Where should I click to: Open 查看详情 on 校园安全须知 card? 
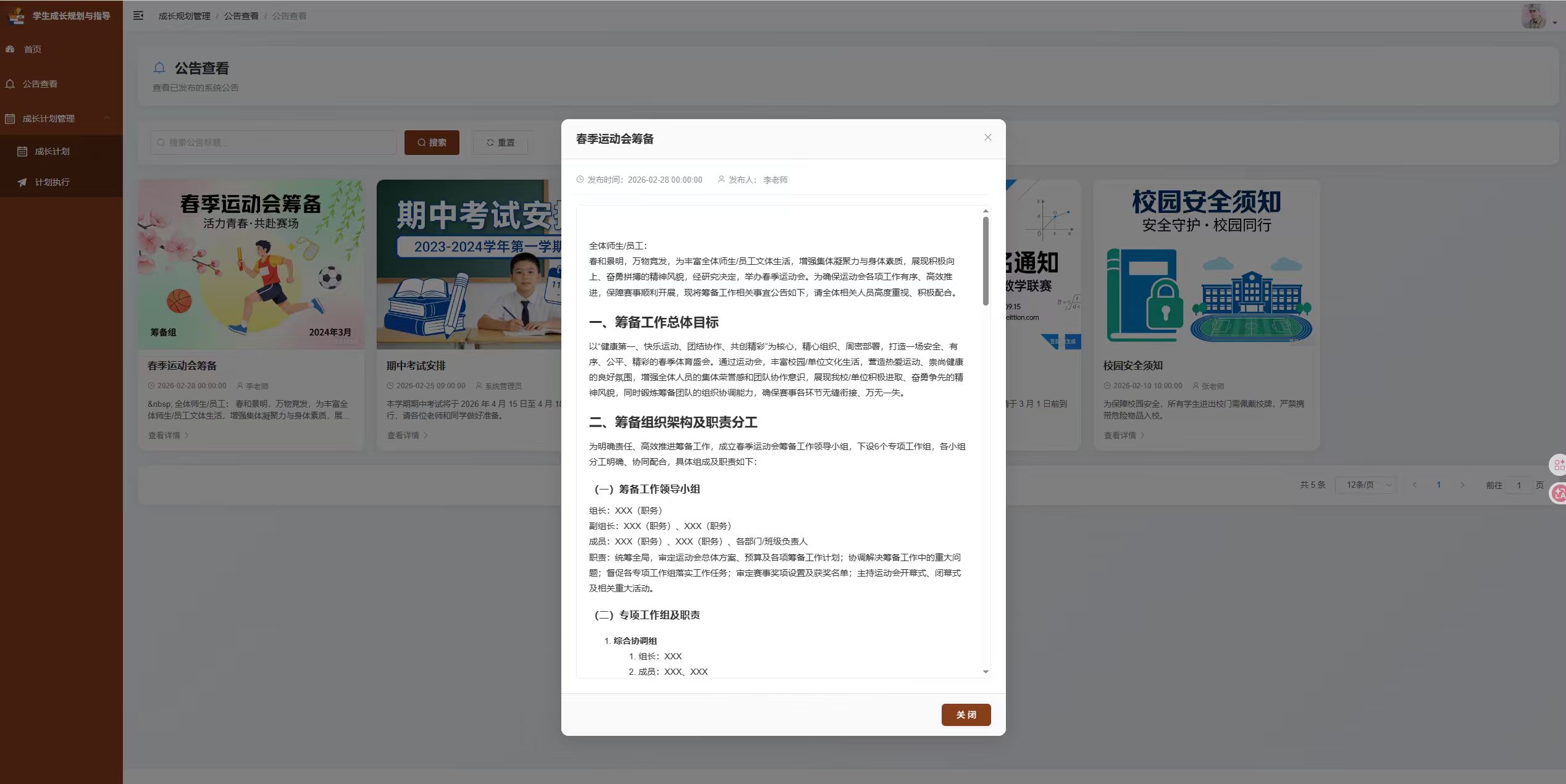[x=1124, y=435]
